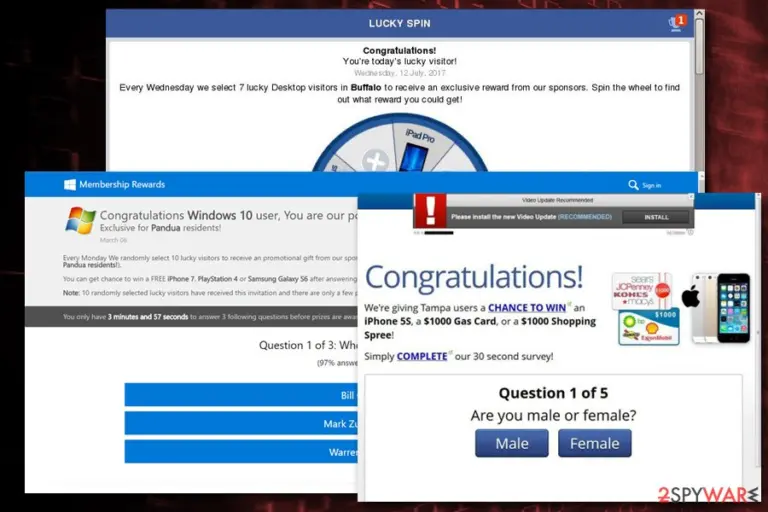Click the red exclamation alert icon
Image resolution: width=768 pixels, height=512 pixels.
click(430, 211)
